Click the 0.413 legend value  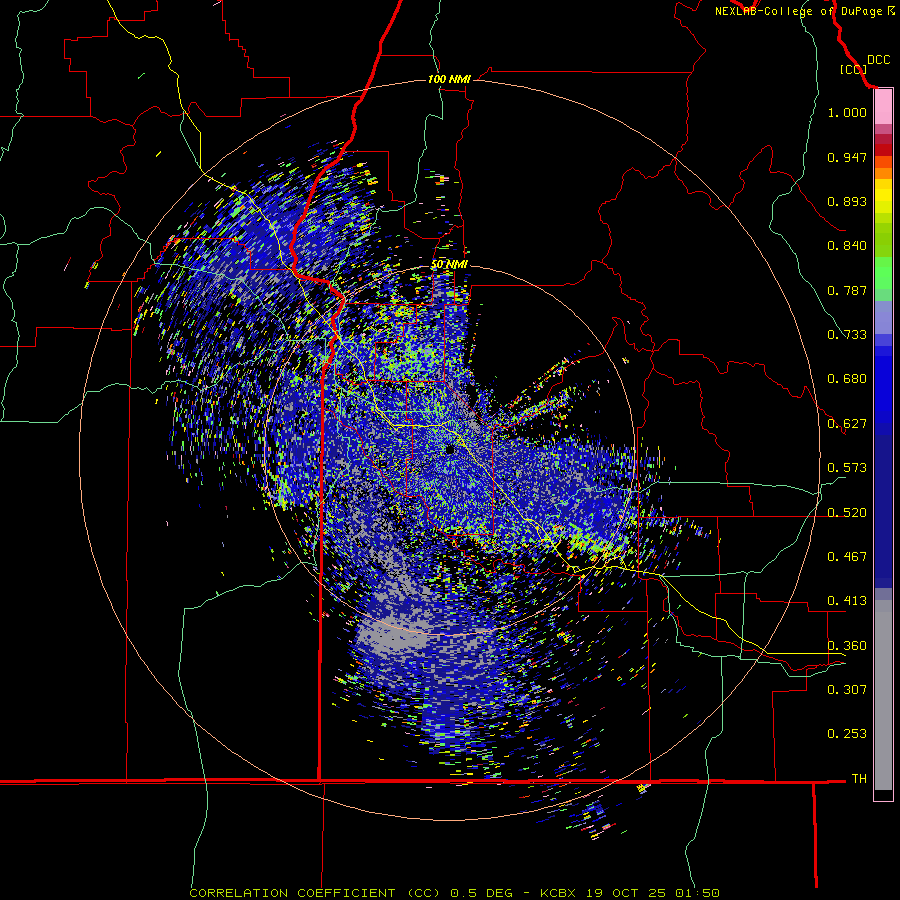click(847, 601)
